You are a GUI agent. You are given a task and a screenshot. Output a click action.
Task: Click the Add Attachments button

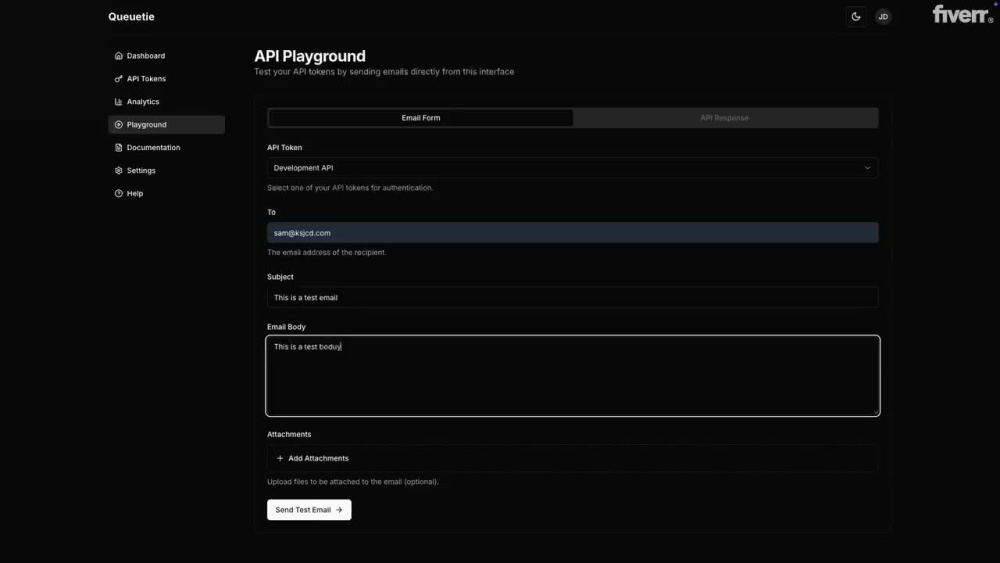click(573, 458)
